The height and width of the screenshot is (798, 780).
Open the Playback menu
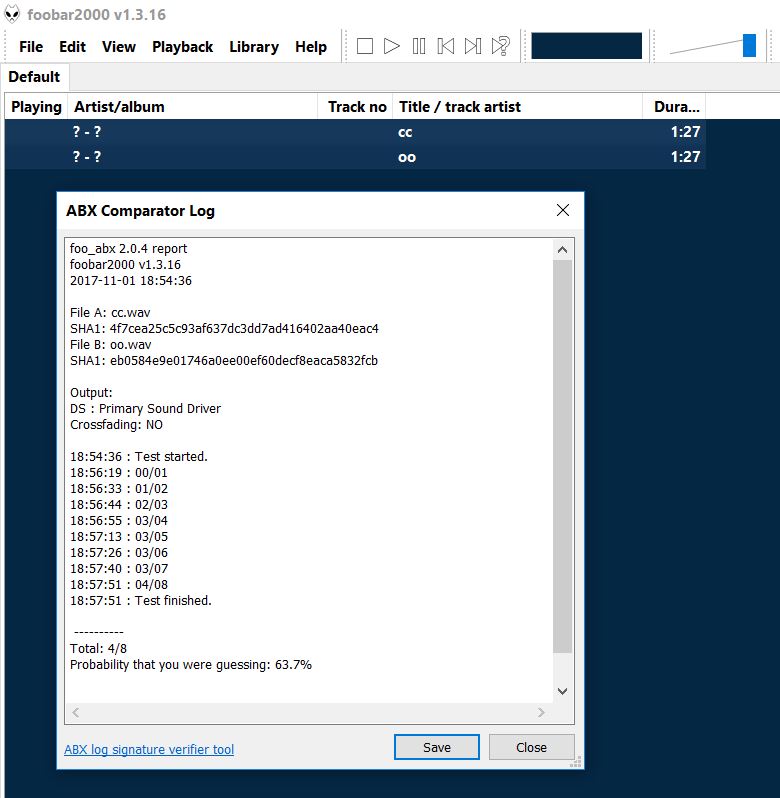(182, 47)
